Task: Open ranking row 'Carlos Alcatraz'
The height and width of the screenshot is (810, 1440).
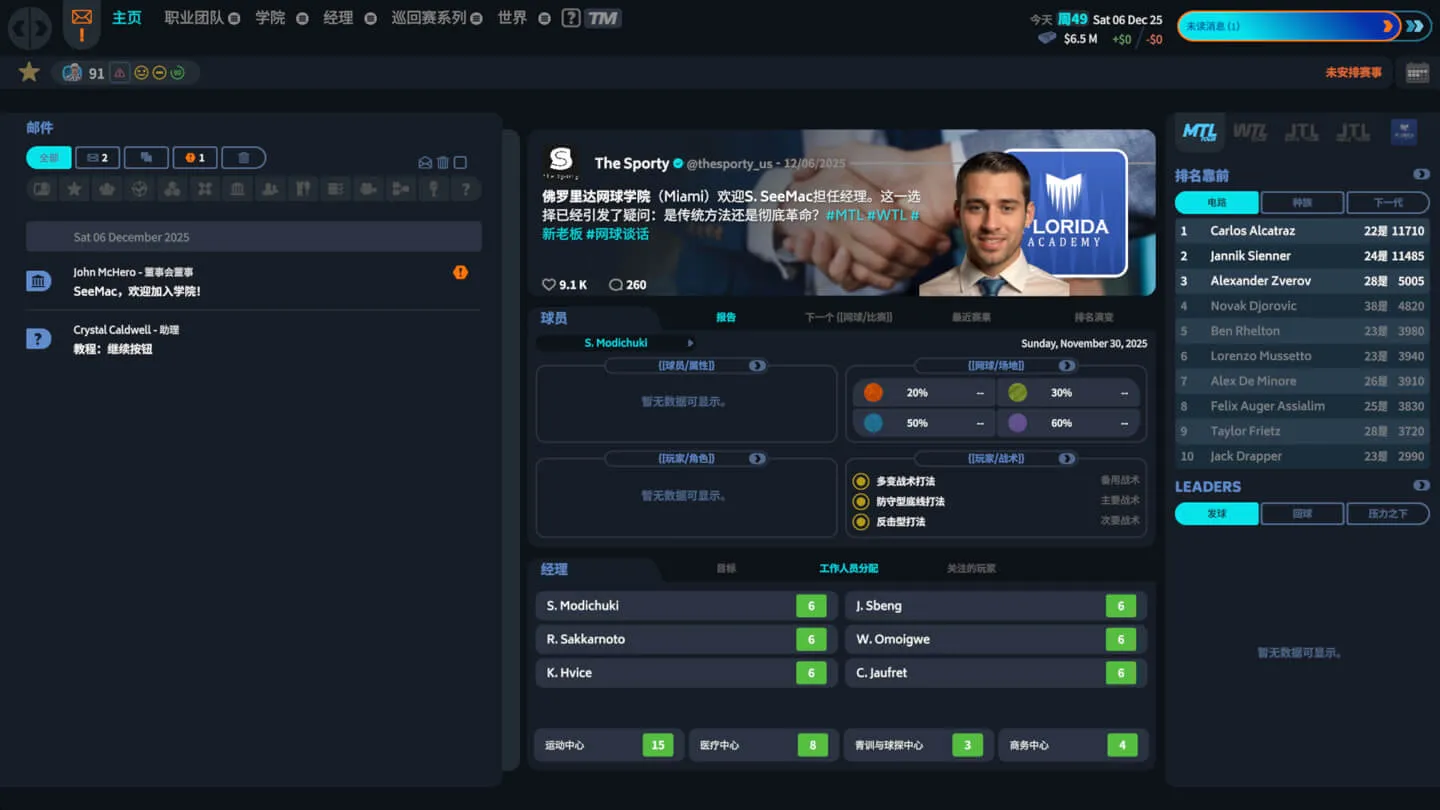Action: pos(1302,231)
